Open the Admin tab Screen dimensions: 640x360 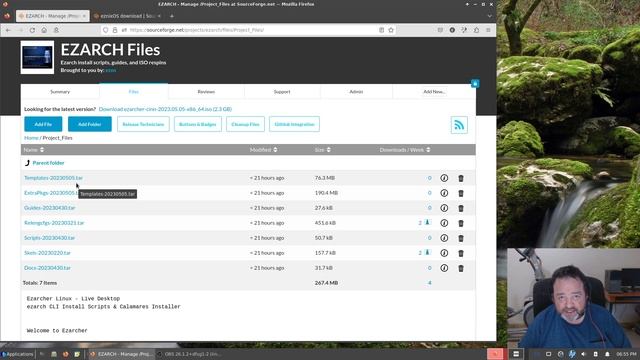356,92
